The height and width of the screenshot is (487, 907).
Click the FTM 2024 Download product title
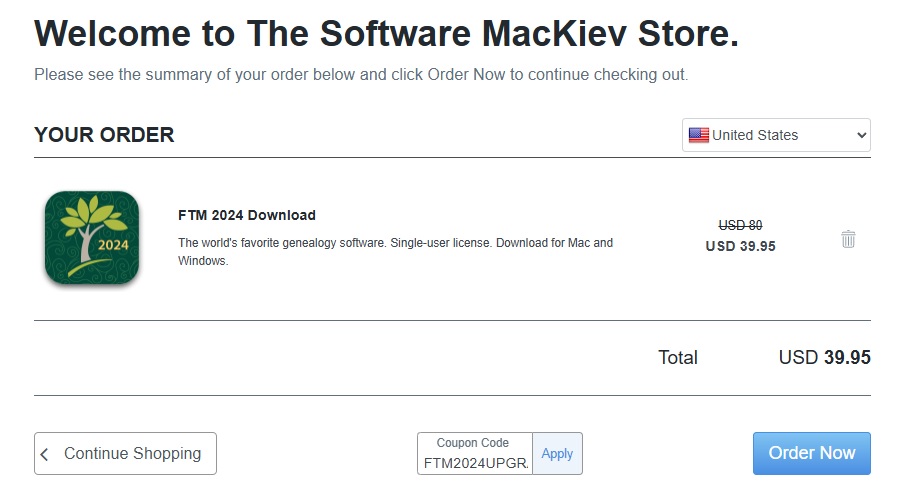pos(246,215)
